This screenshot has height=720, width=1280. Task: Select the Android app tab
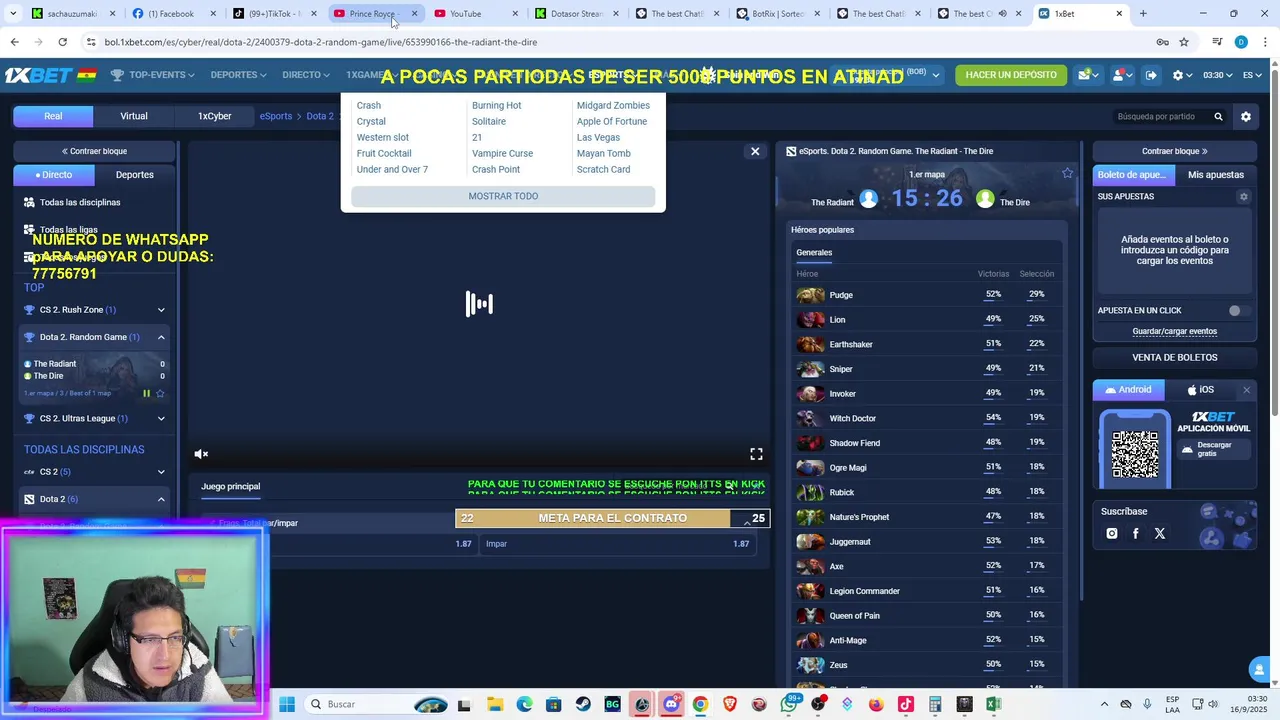tap(1129, 390)
